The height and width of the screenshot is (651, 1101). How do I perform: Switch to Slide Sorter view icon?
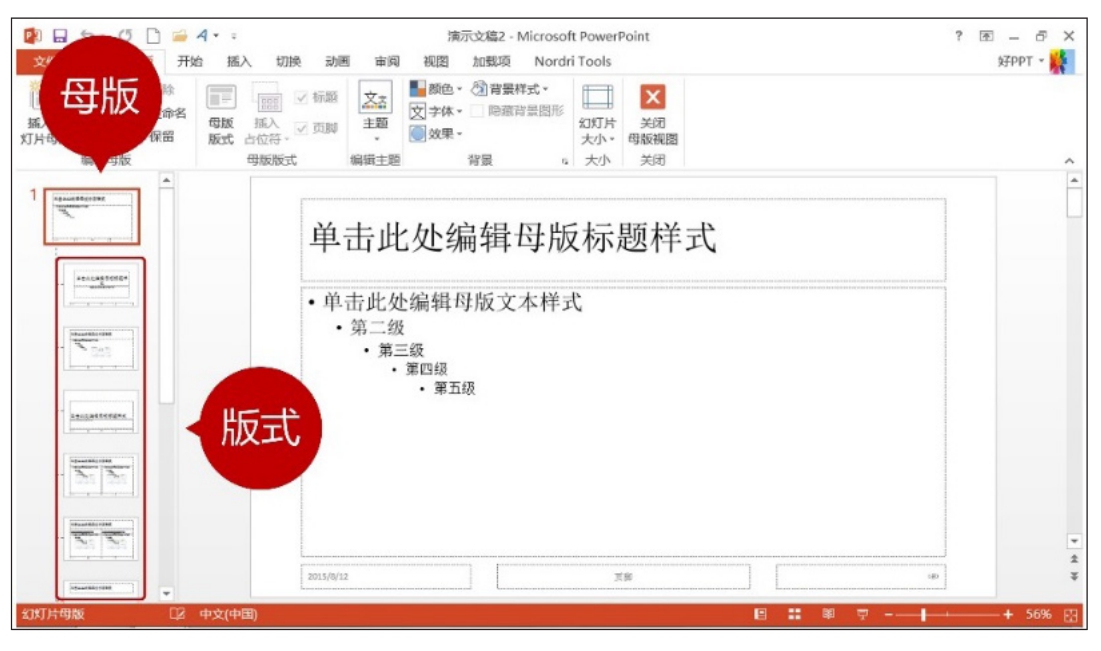click(794, 614)
